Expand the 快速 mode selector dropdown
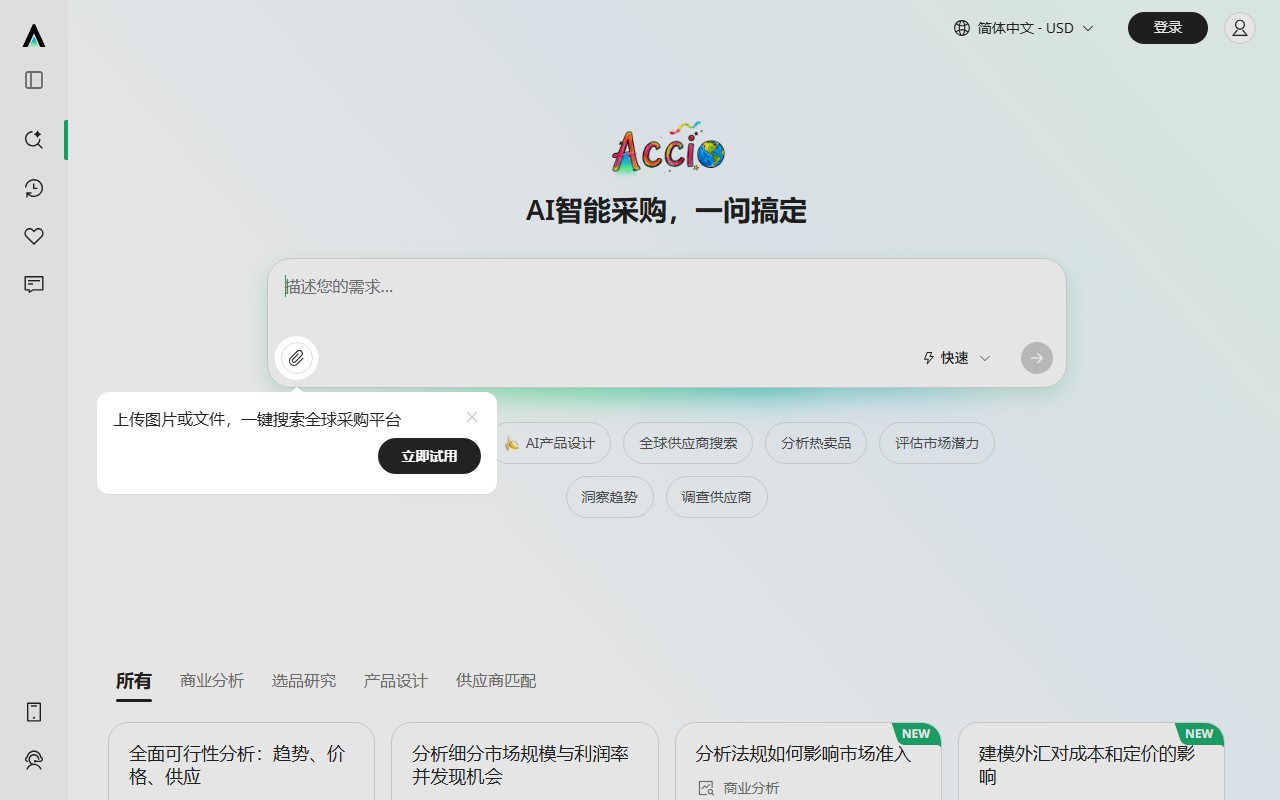1280x800 pixels. [955, 357]
